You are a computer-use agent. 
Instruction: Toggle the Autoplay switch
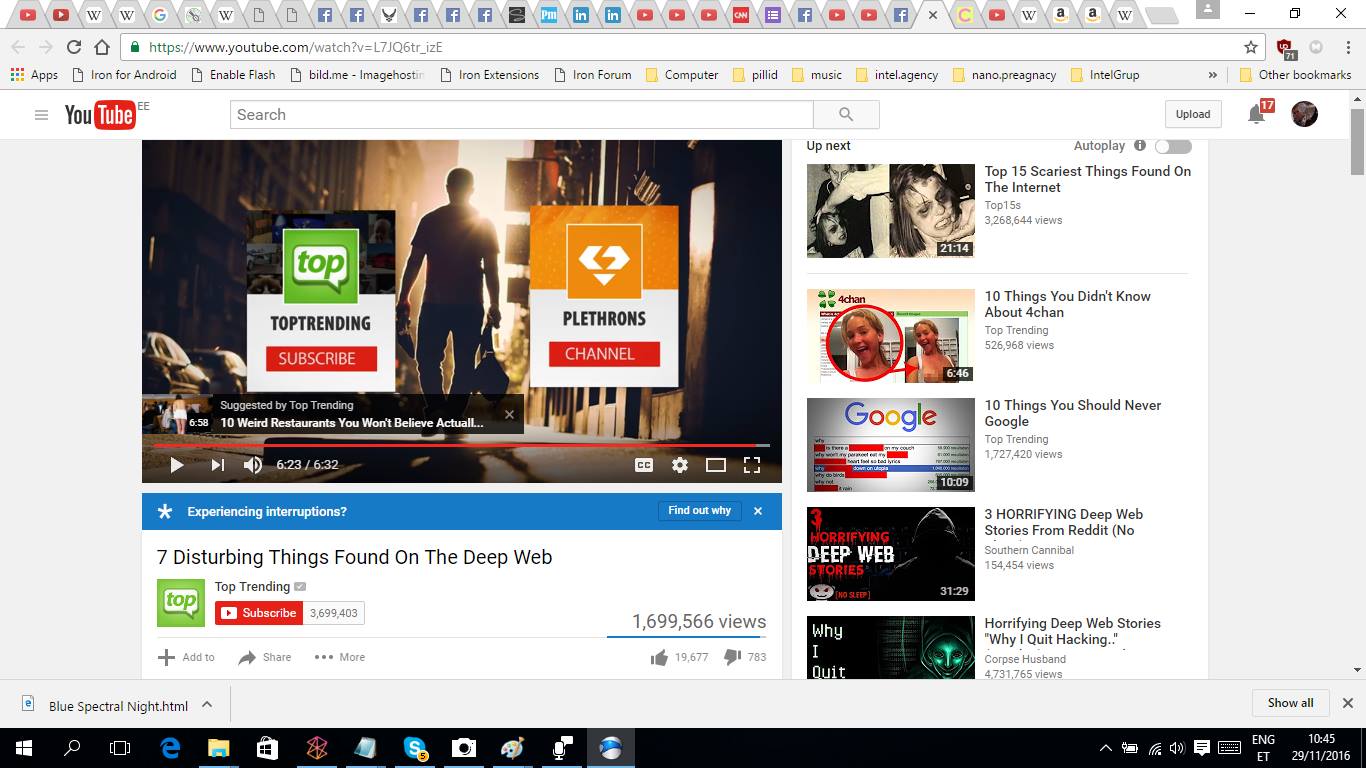coord(1173,146)
